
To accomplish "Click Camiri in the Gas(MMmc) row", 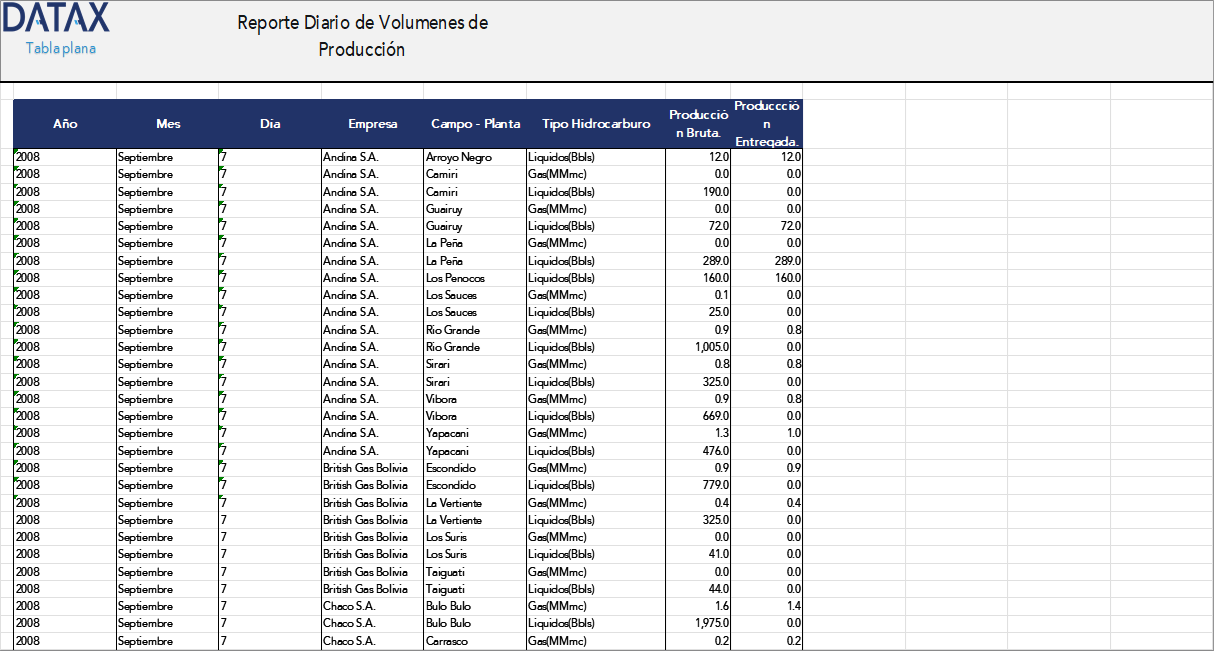I will [441, 174].
